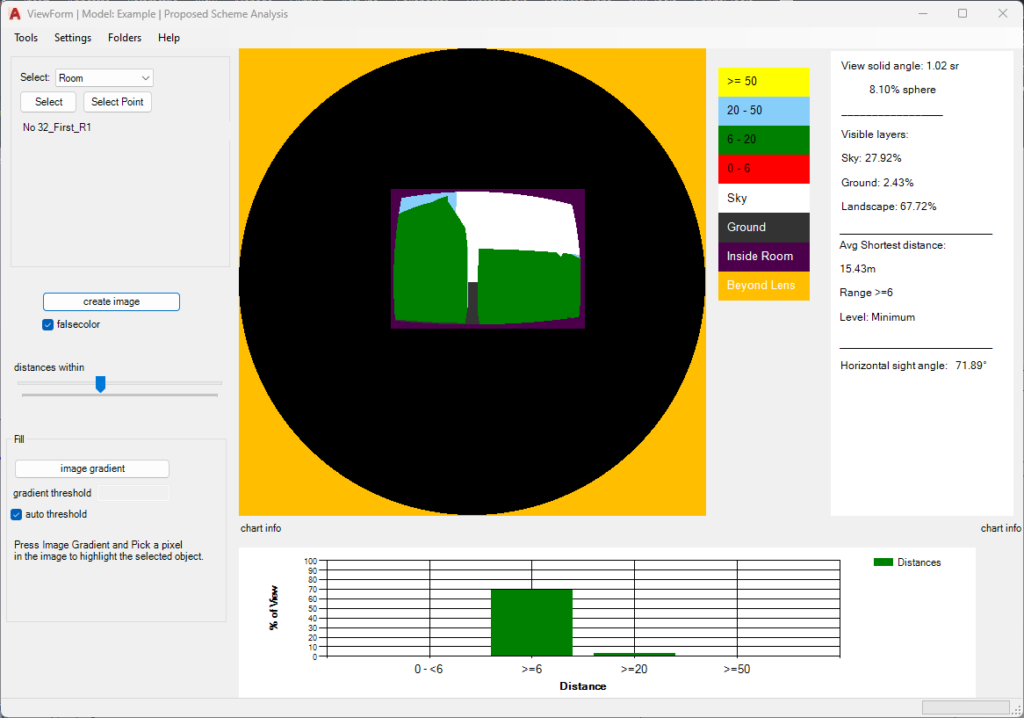Open the Folders menu
This screenshot has height=718, width=1024.
(x=125, y=38)
